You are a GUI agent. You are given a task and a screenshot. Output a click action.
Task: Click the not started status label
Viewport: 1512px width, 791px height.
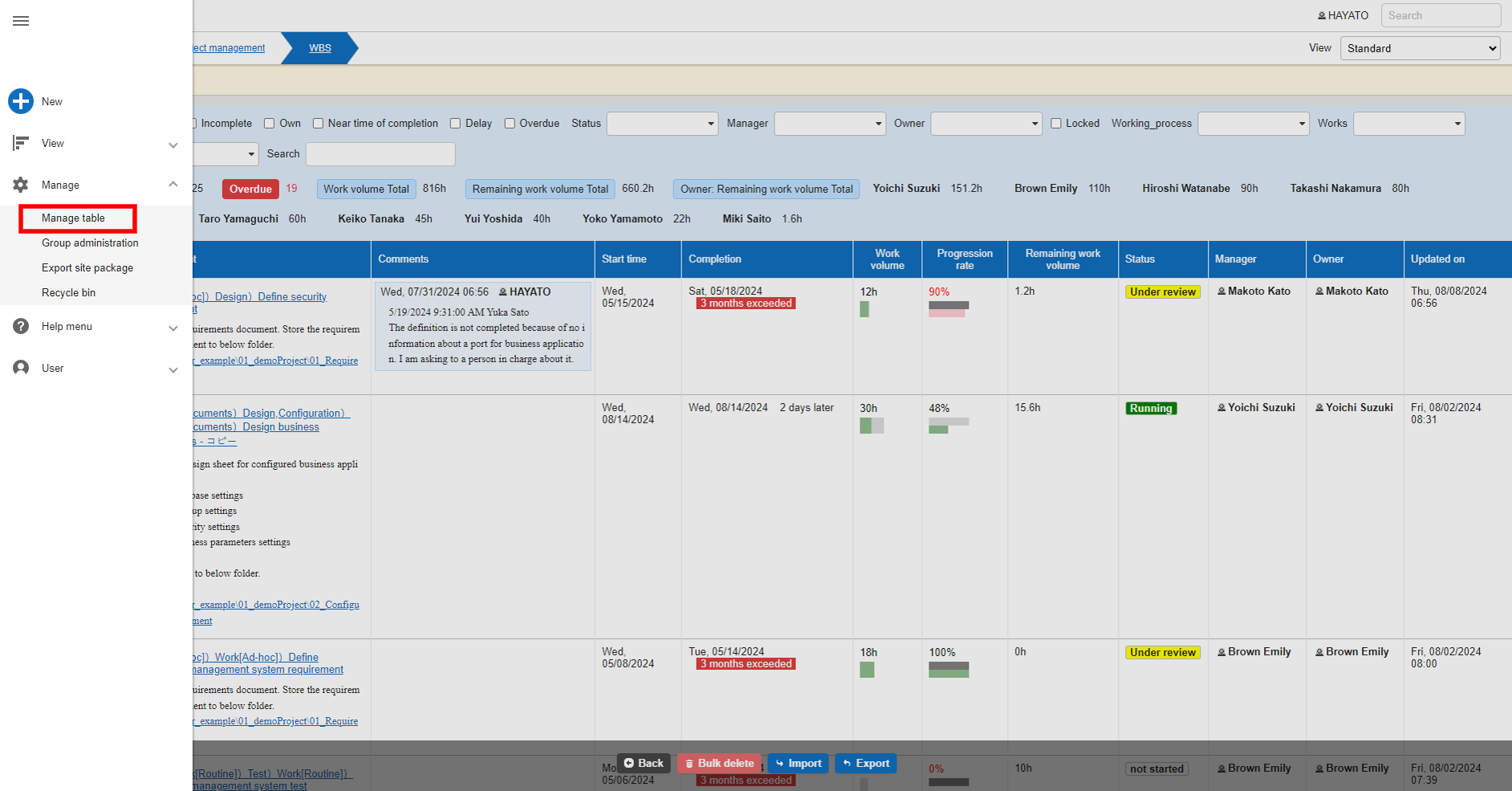[x=1156, y=769]
